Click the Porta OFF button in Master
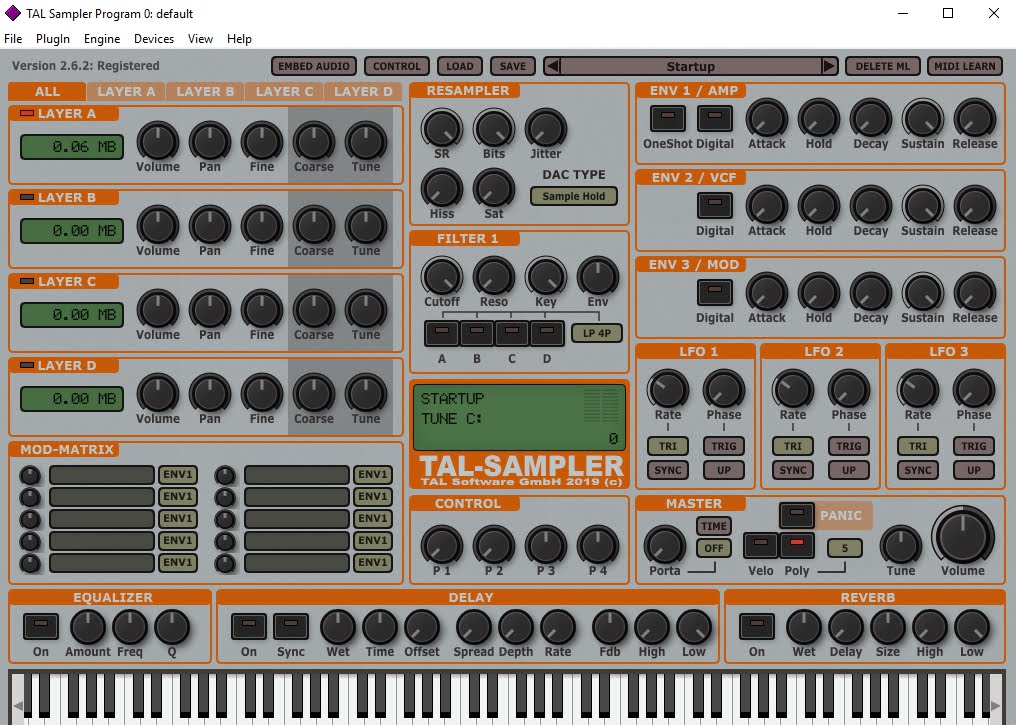 pos(714,548)
